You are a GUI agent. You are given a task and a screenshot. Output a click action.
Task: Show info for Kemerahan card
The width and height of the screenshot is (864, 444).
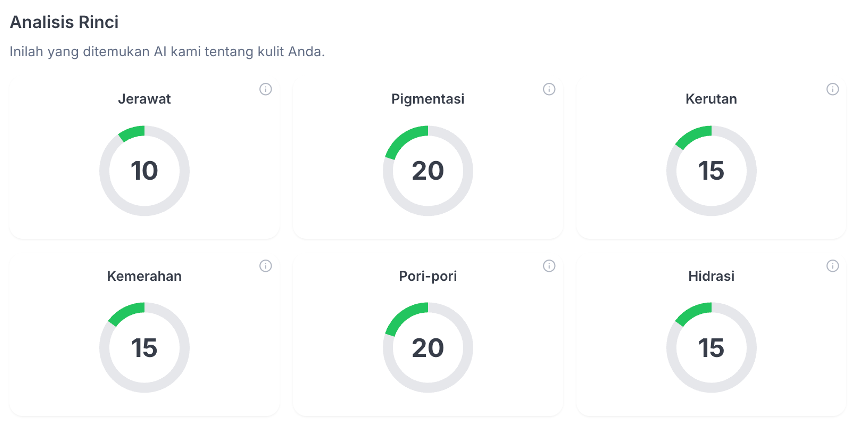click(x=266, y=266)
